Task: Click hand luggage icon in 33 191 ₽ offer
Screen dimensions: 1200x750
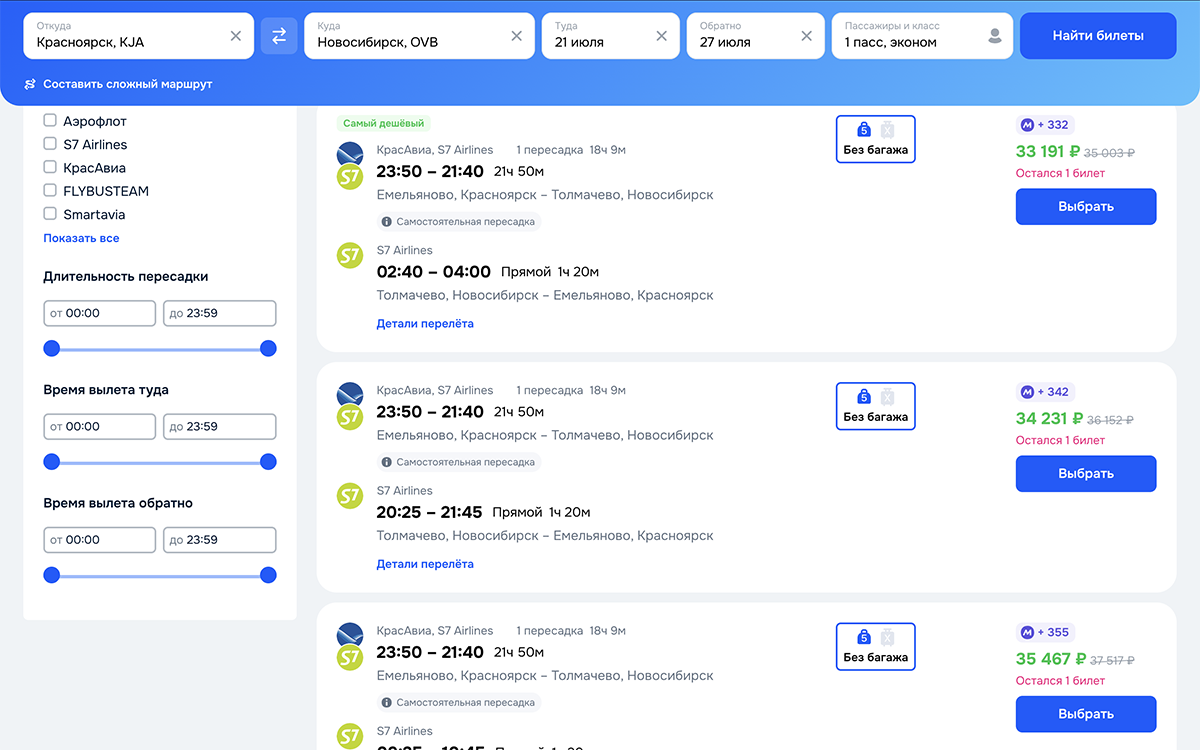Action: (x=864, y=129)
